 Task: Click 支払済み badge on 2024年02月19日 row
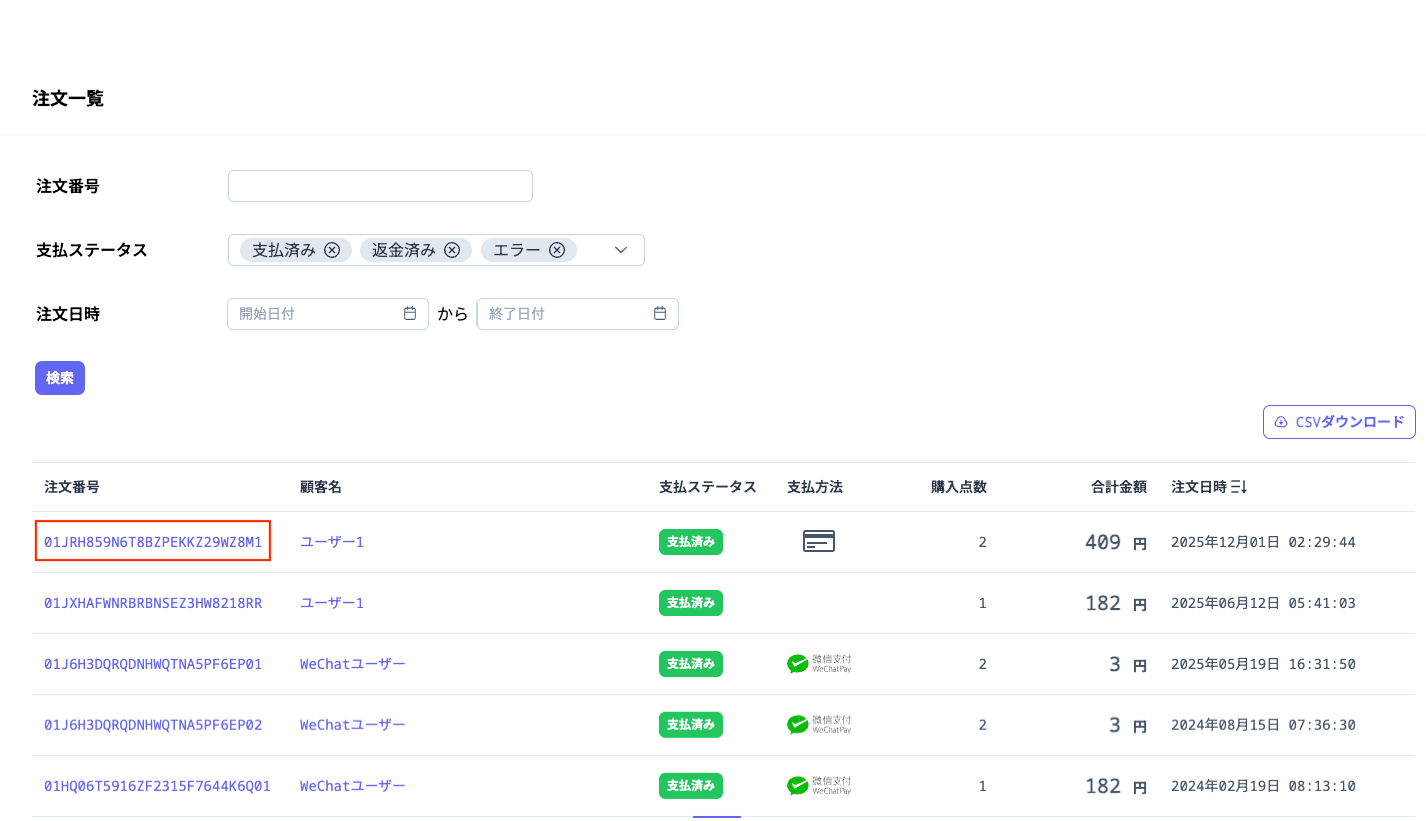pos(691,786)
